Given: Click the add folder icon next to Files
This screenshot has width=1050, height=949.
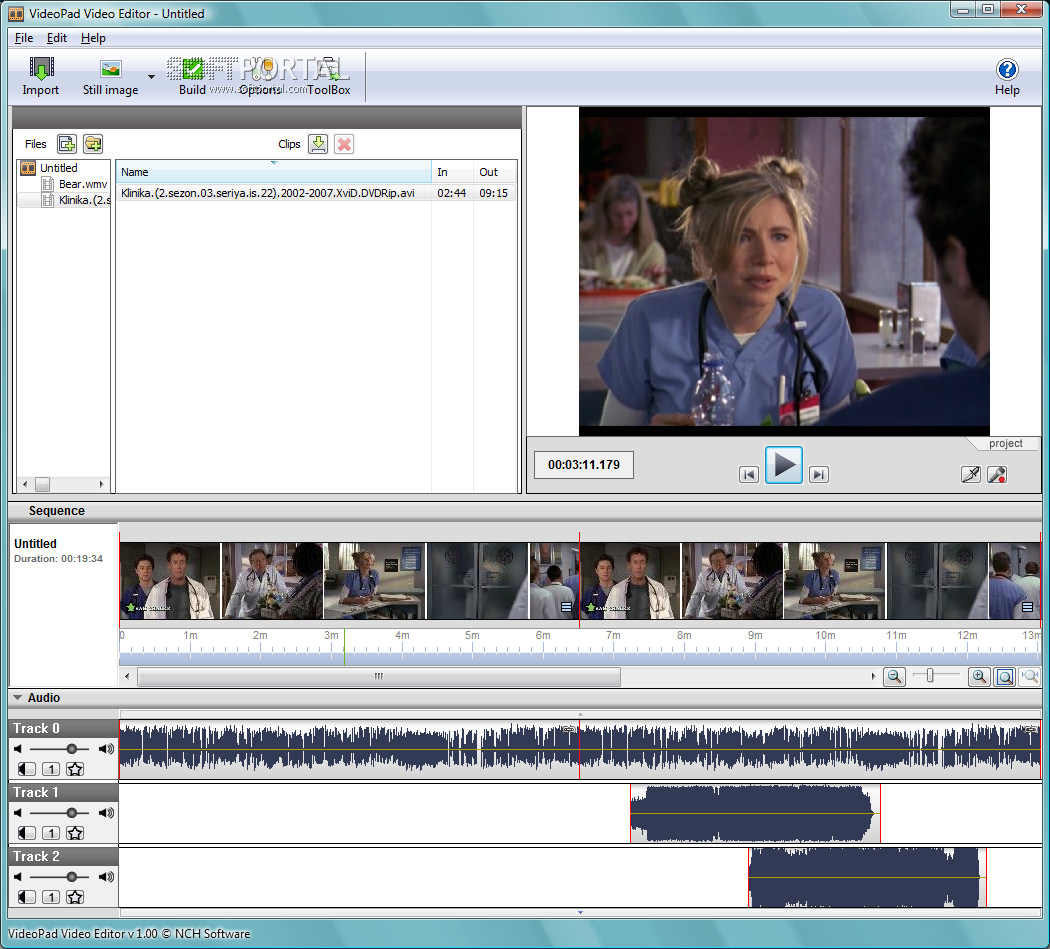Looking at the screenshot, I should click(x=93, y=143).
